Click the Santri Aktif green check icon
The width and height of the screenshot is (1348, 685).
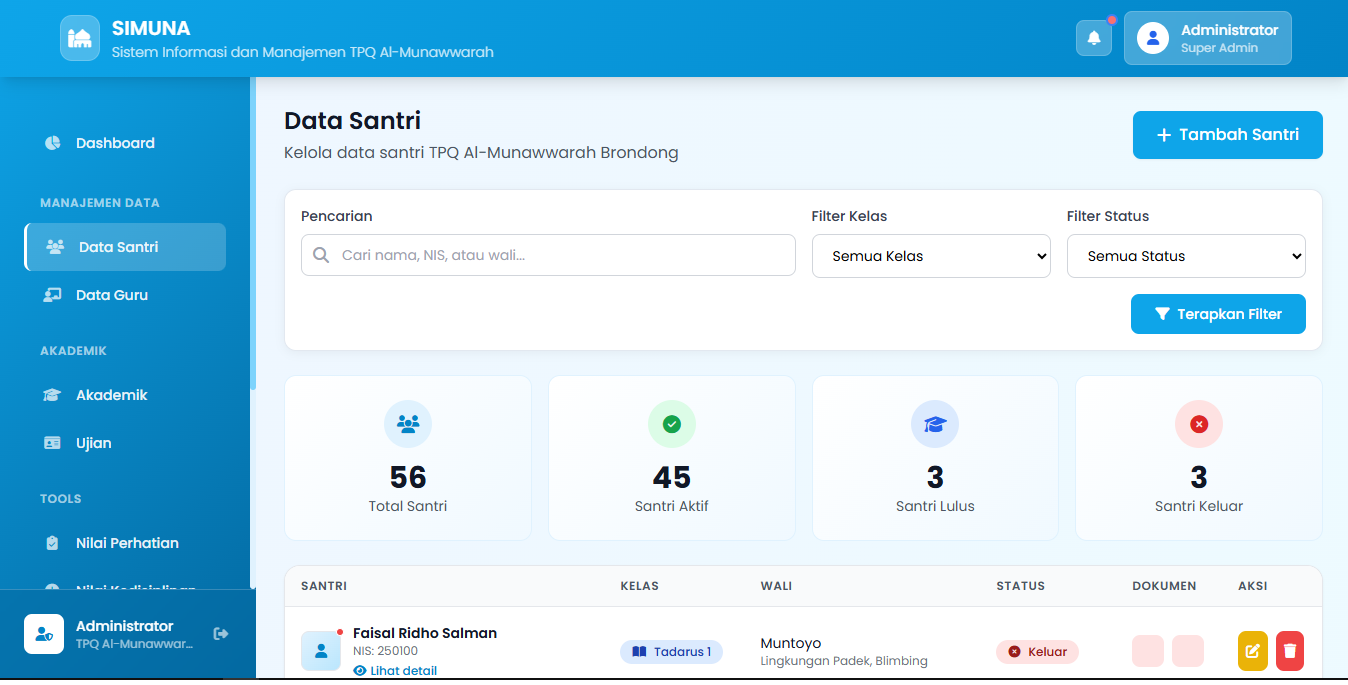(x=671, y=424)
